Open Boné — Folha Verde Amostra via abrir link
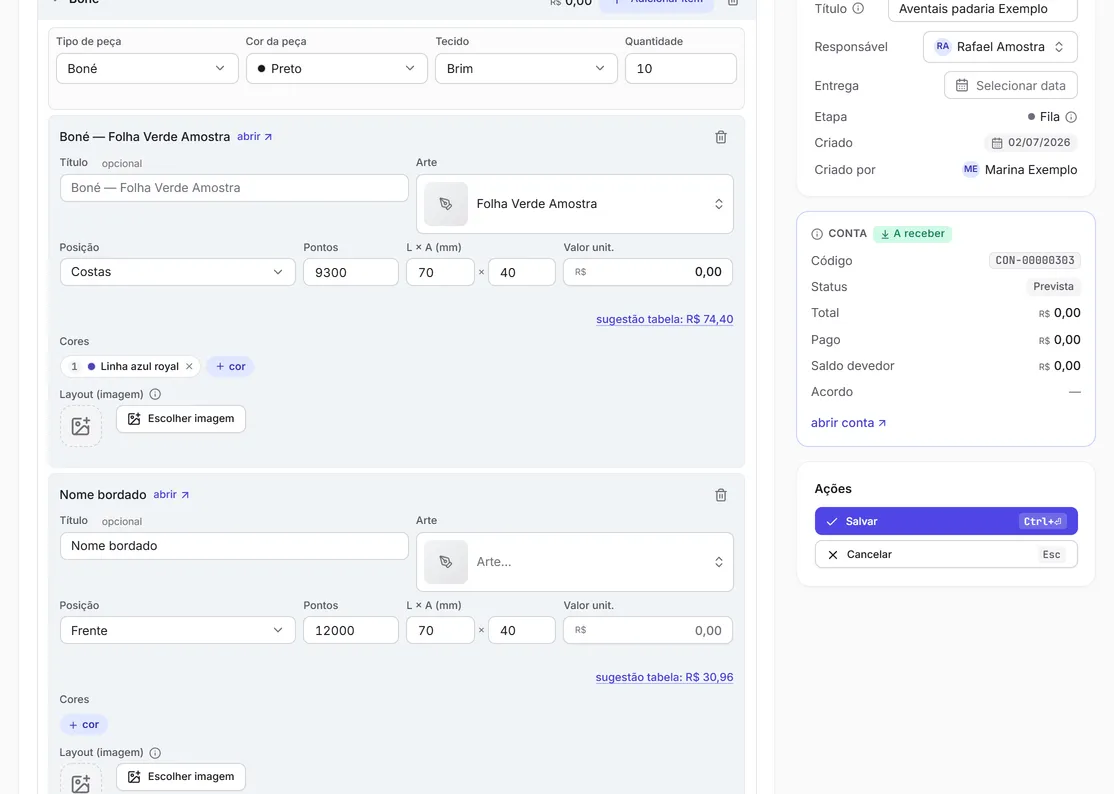This screenshot has height=794, width=1114. pos(254,136)
